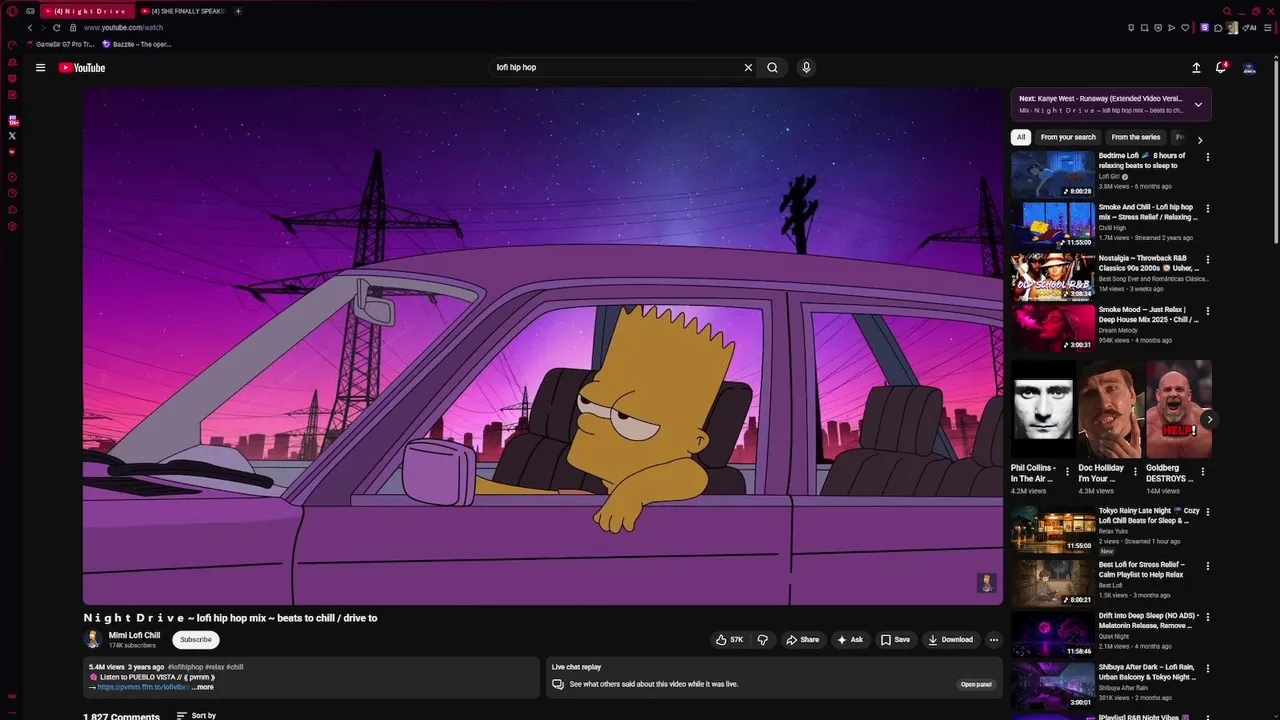Open the X (Twitter) sidebar icon
The width and height of the screenshot is (1280, 720).
(12, 135)
